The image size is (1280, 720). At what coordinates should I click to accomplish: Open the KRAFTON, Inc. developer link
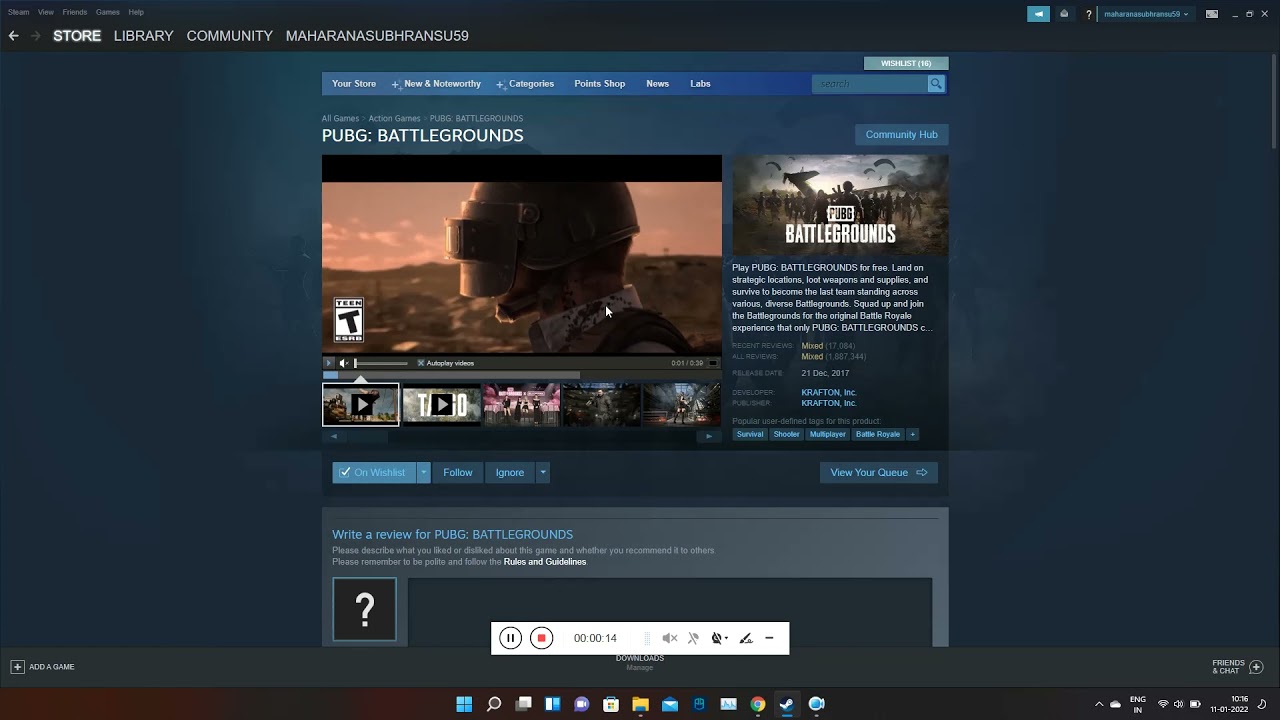tap(829, 393)
